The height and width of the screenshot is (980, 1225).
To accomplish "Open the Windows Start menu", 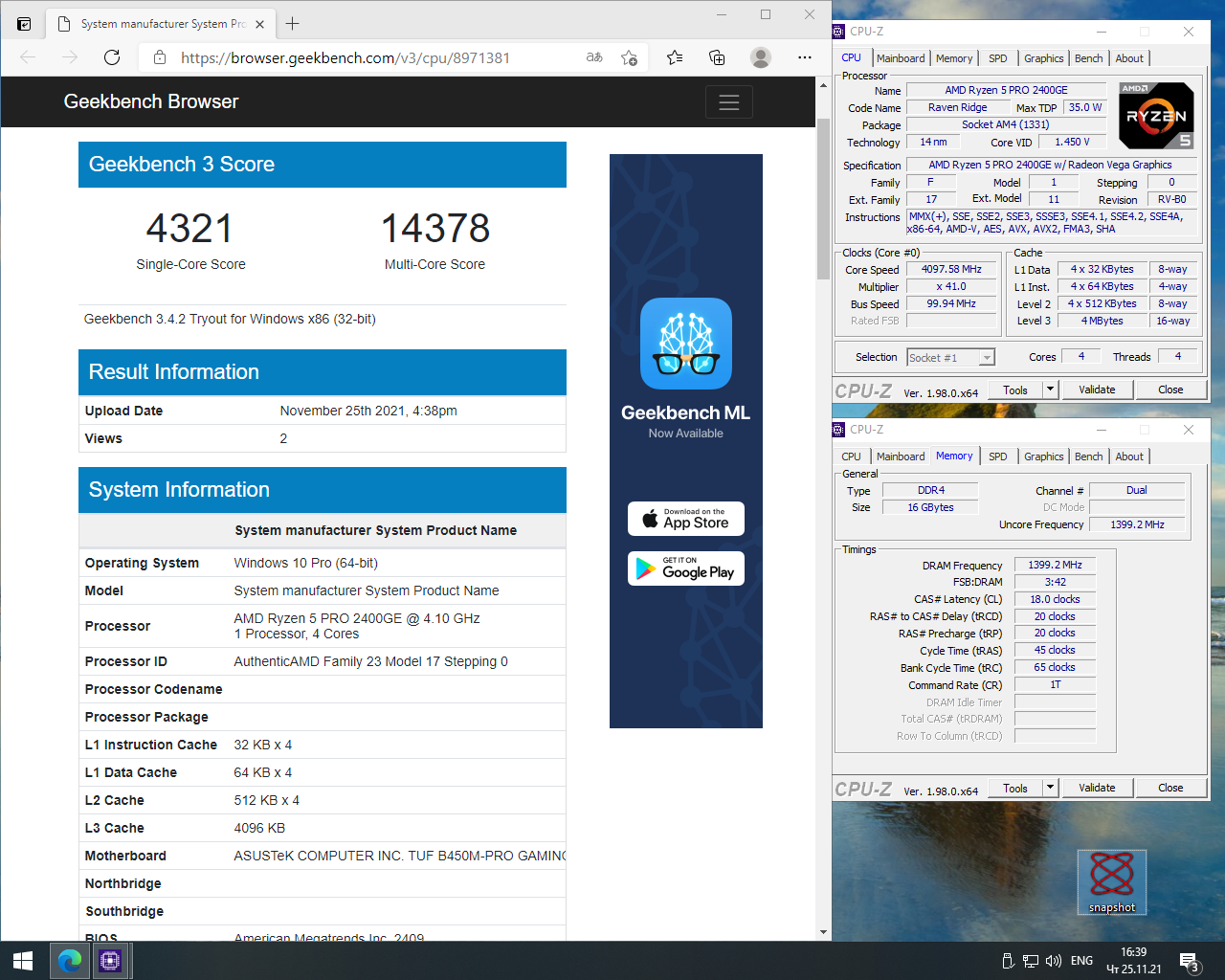I will click(23, 961).
